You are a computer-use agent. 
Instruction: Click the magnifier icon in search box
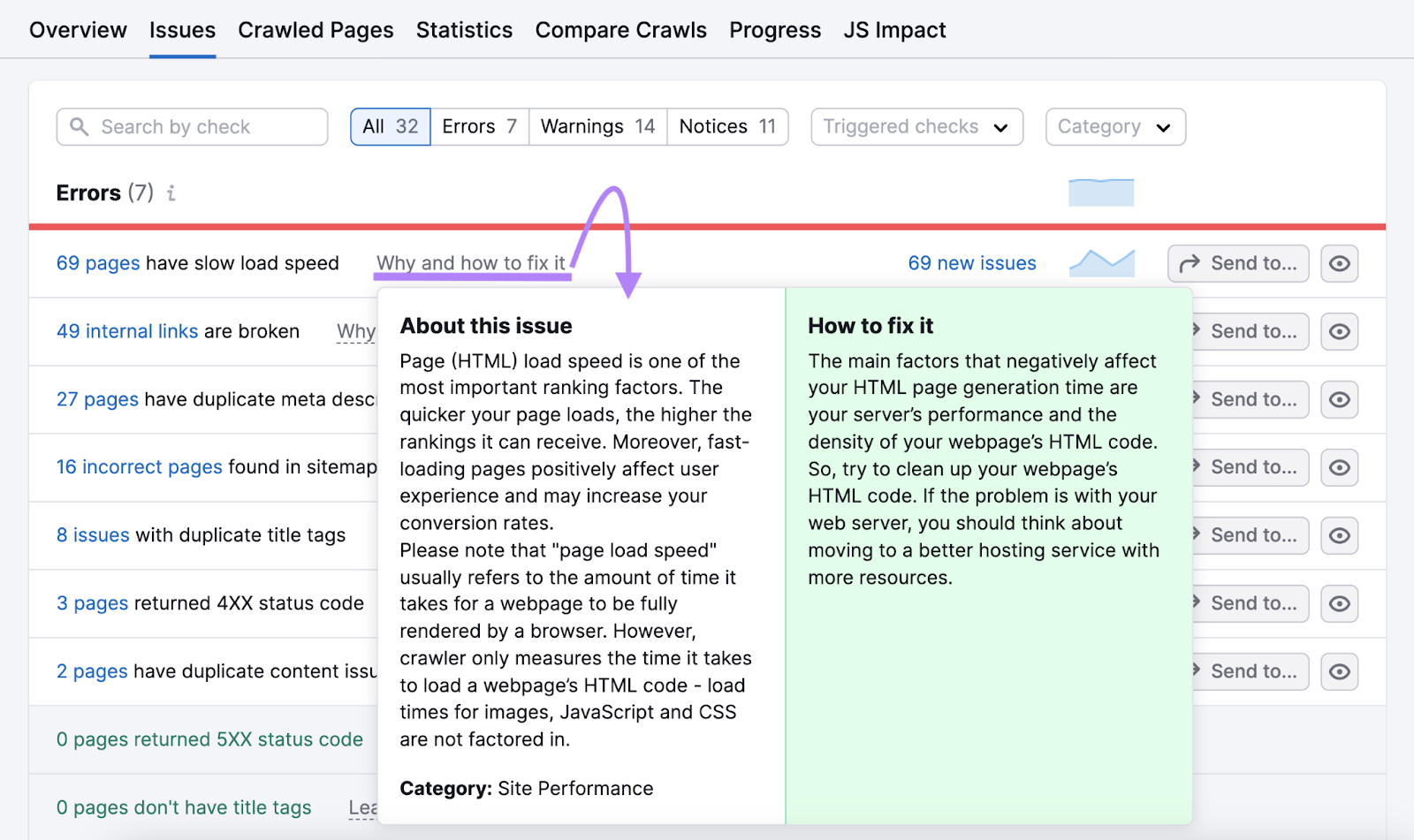point(80,127)
